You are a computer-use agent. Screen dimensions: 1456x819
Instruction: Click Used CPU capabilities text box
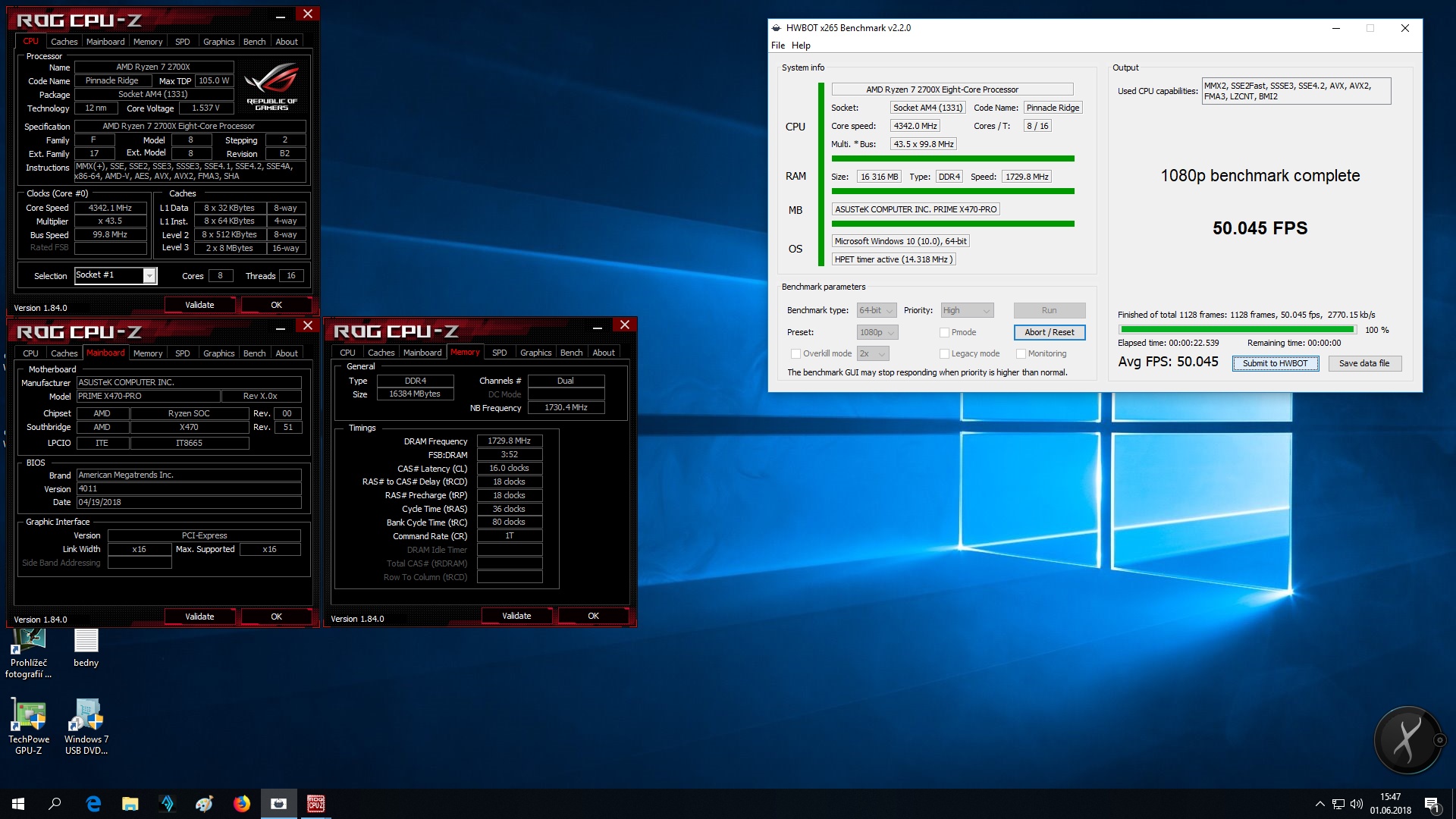(x=1296, y=91)
